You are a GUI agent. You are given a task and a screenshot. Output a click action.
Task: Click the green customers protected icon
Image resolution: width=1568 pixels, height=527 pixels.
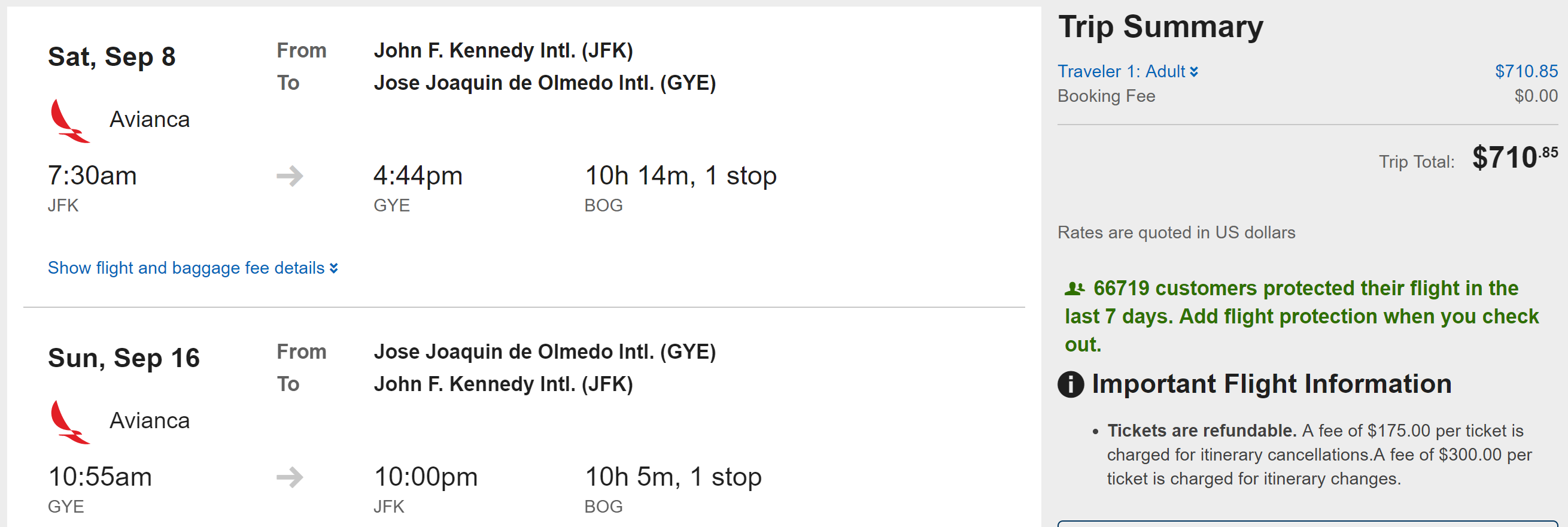tap(1074, 289)
